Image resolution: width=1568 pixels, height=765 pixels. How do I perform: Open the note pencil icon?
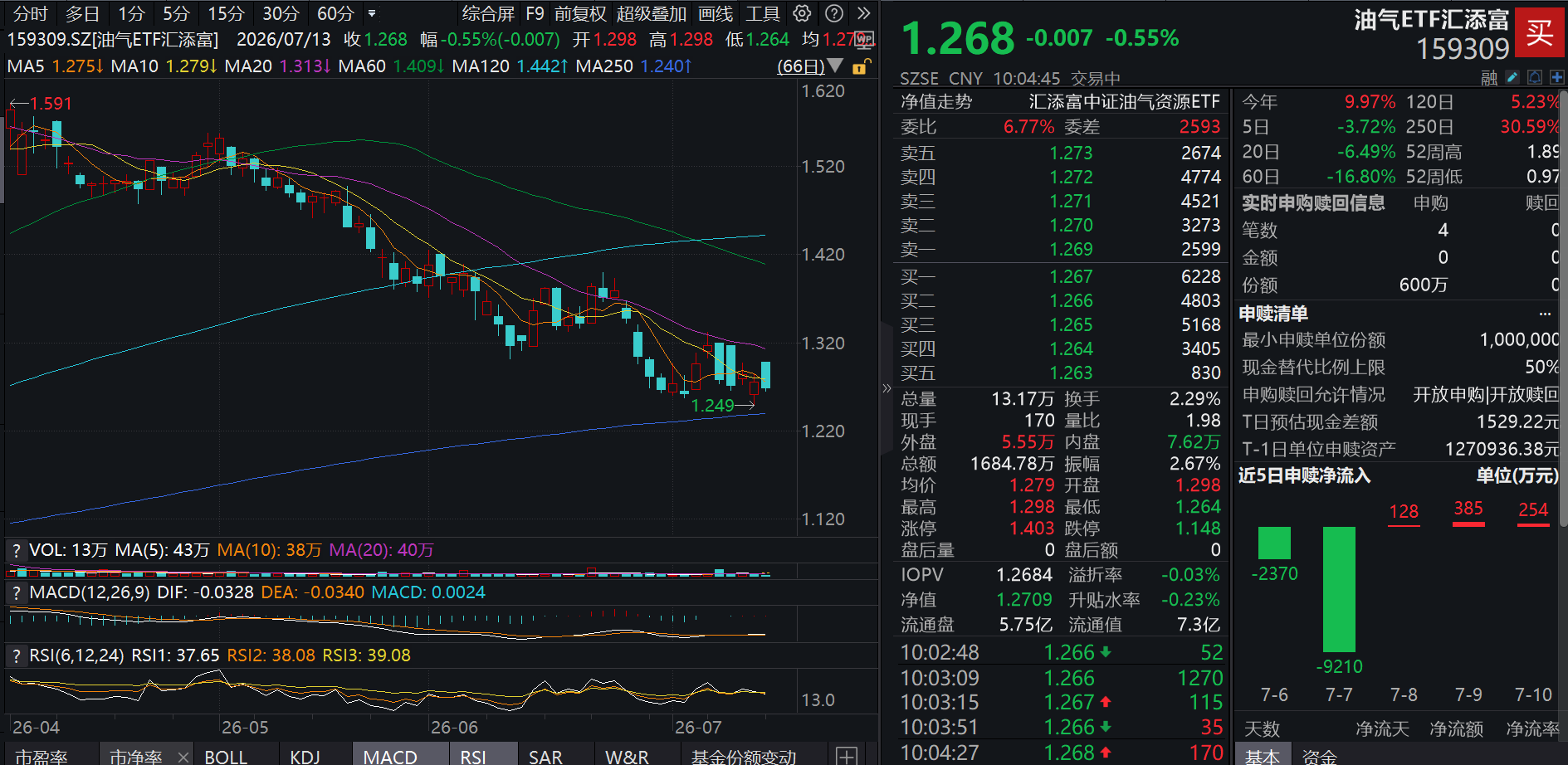pyautogui.click(x=1512, y=77)
